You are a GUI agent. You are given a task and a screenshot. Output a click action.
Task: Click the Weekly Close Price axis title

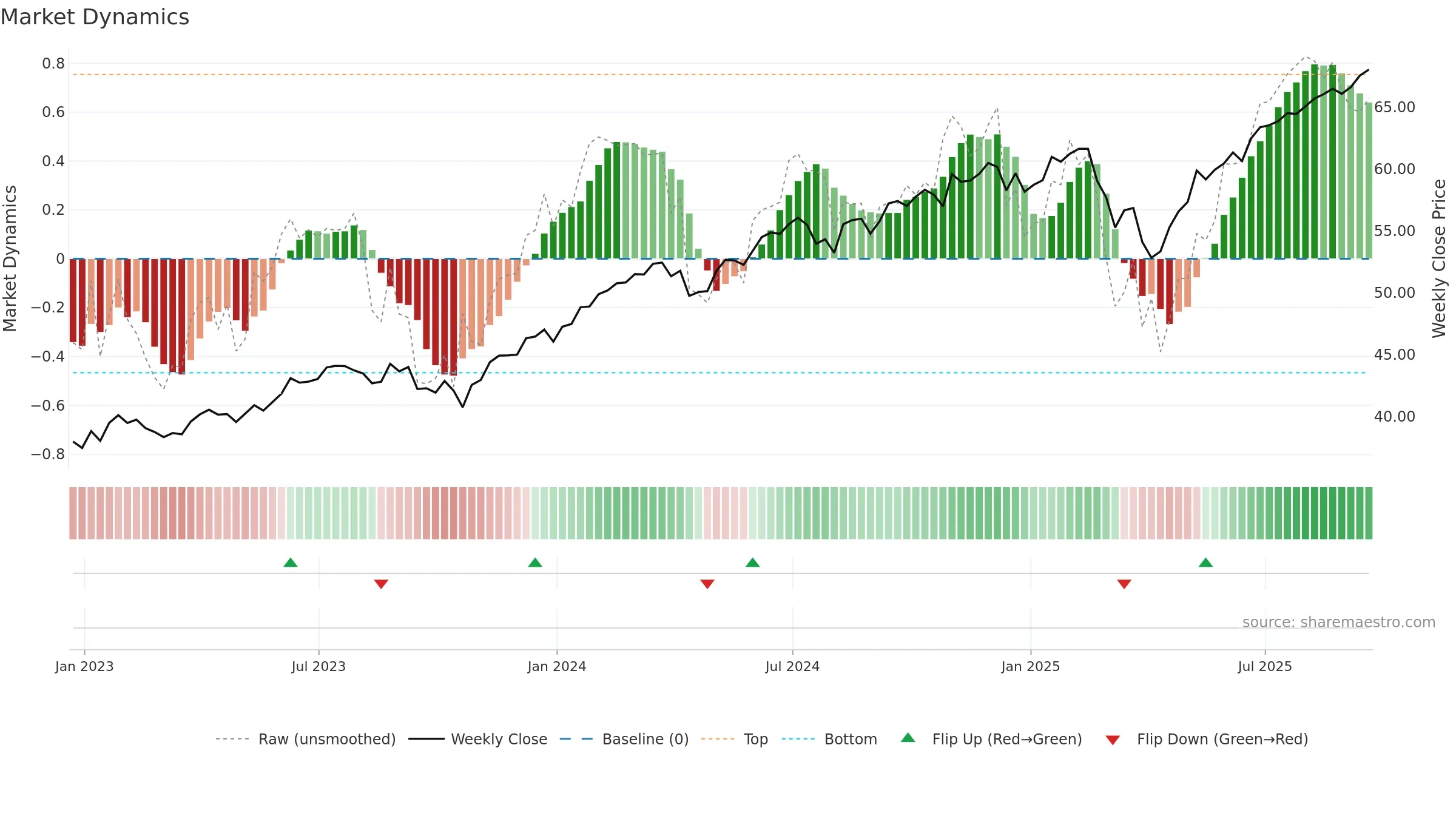(1439, 258)
